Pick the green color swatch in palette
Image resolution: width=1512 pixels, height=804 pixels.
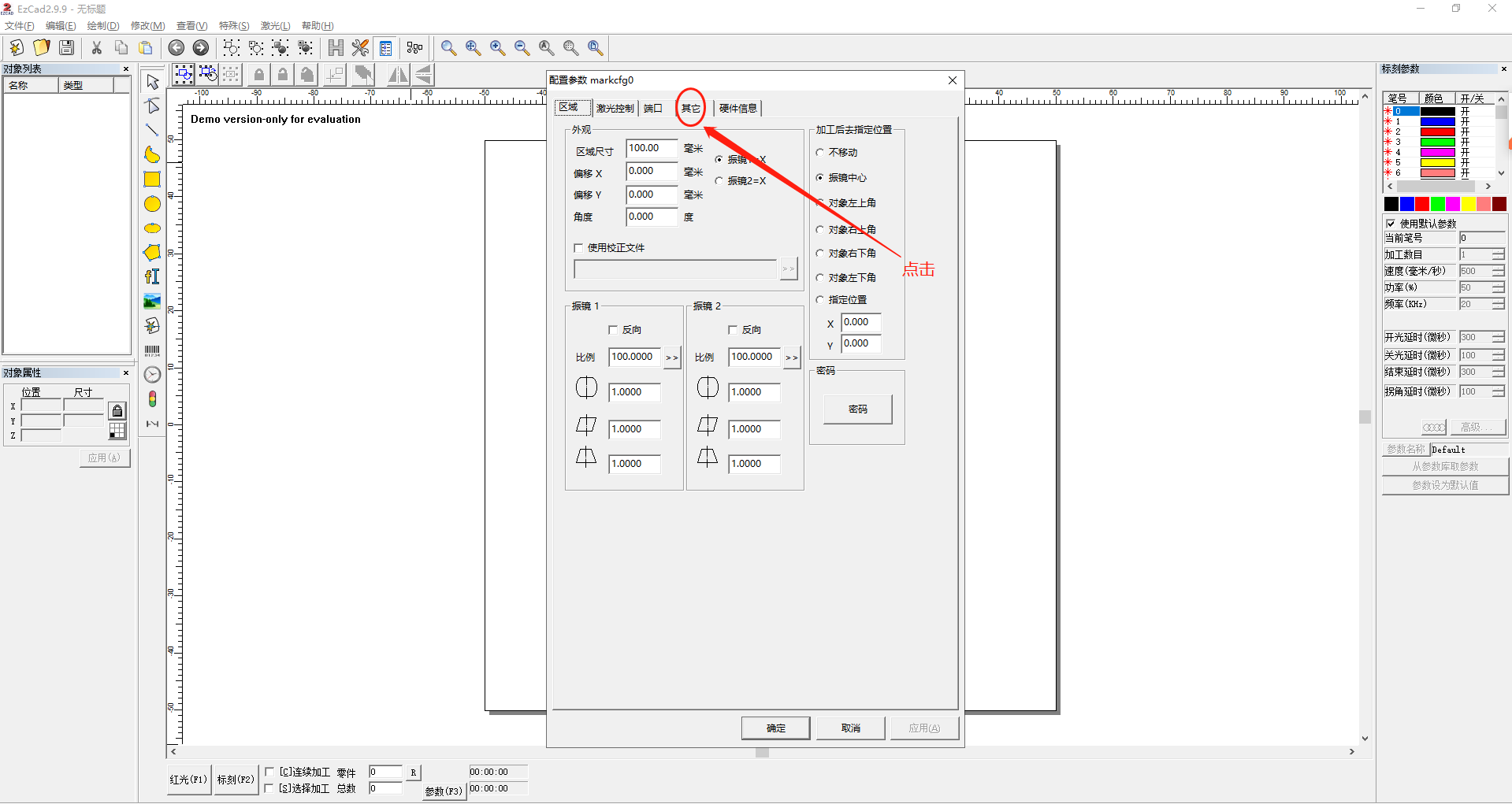(1437, 204)
